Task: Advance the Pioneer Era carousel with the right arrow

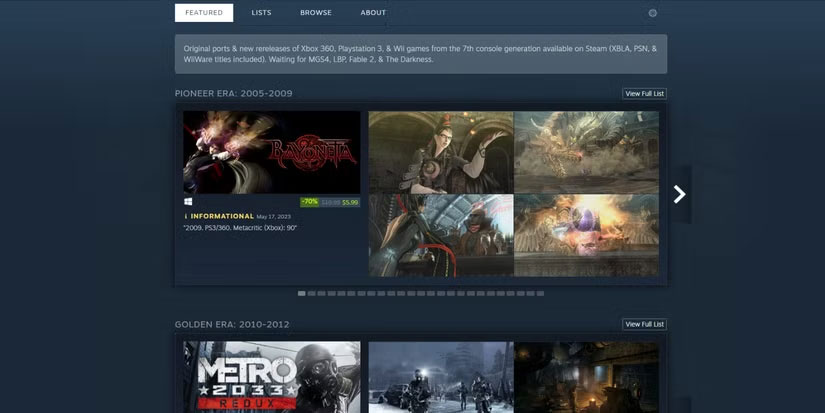Action: coord(680,194)
